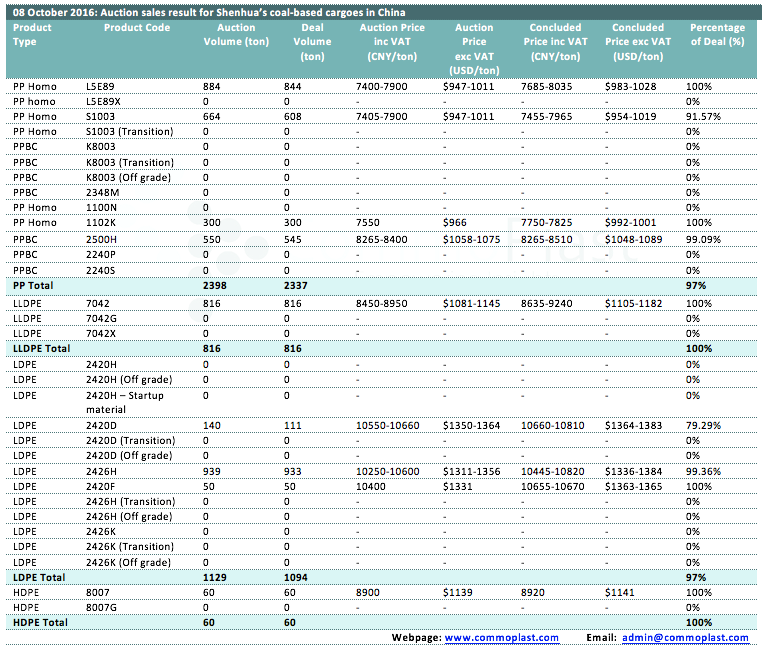Select the Deal Volume (ton) column header
Screen dimensions: 762x651
(x=313, y=42)
